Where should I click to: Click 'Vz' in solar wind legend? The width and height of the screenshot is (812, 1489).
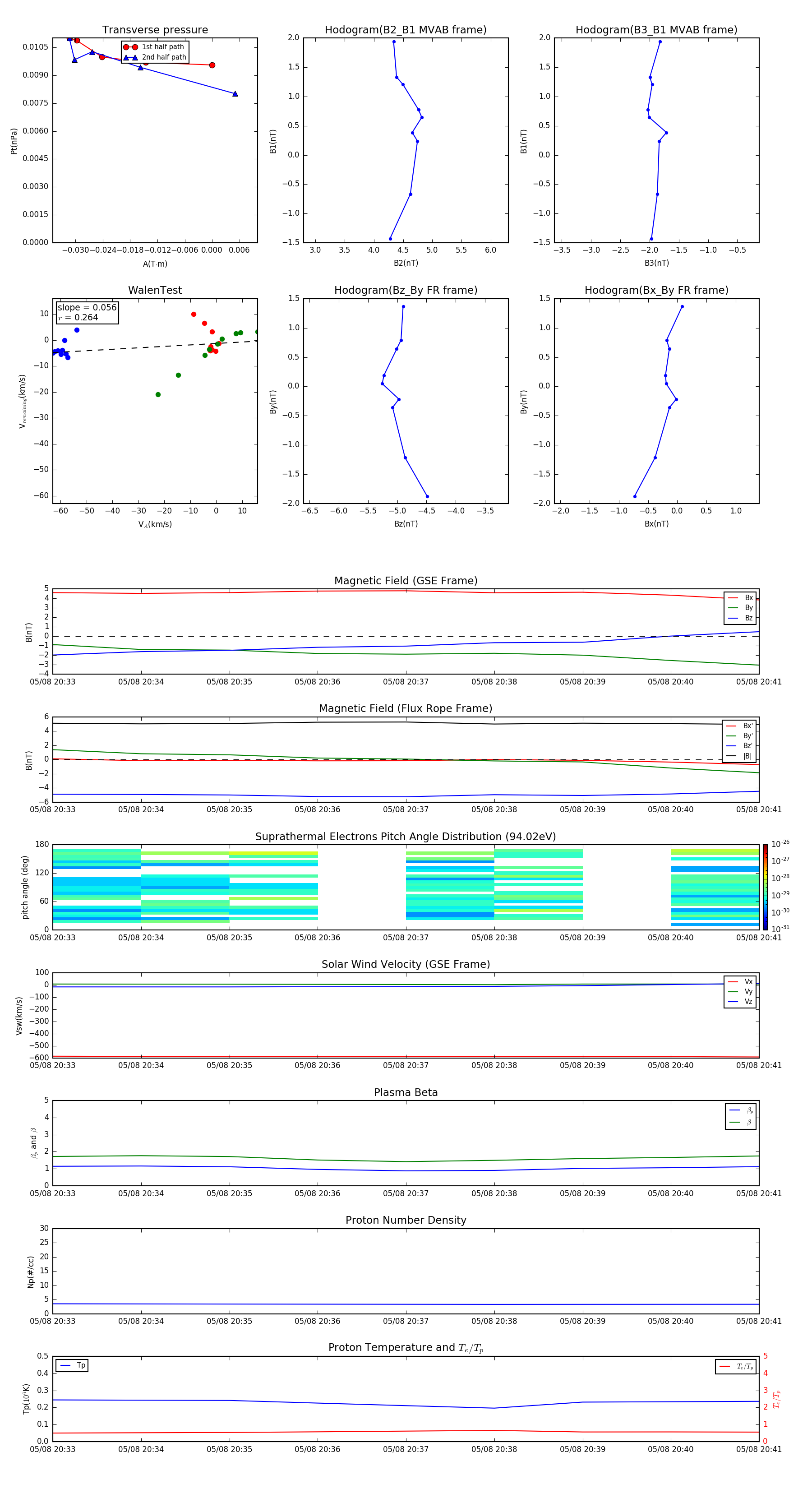(741, 1002)
